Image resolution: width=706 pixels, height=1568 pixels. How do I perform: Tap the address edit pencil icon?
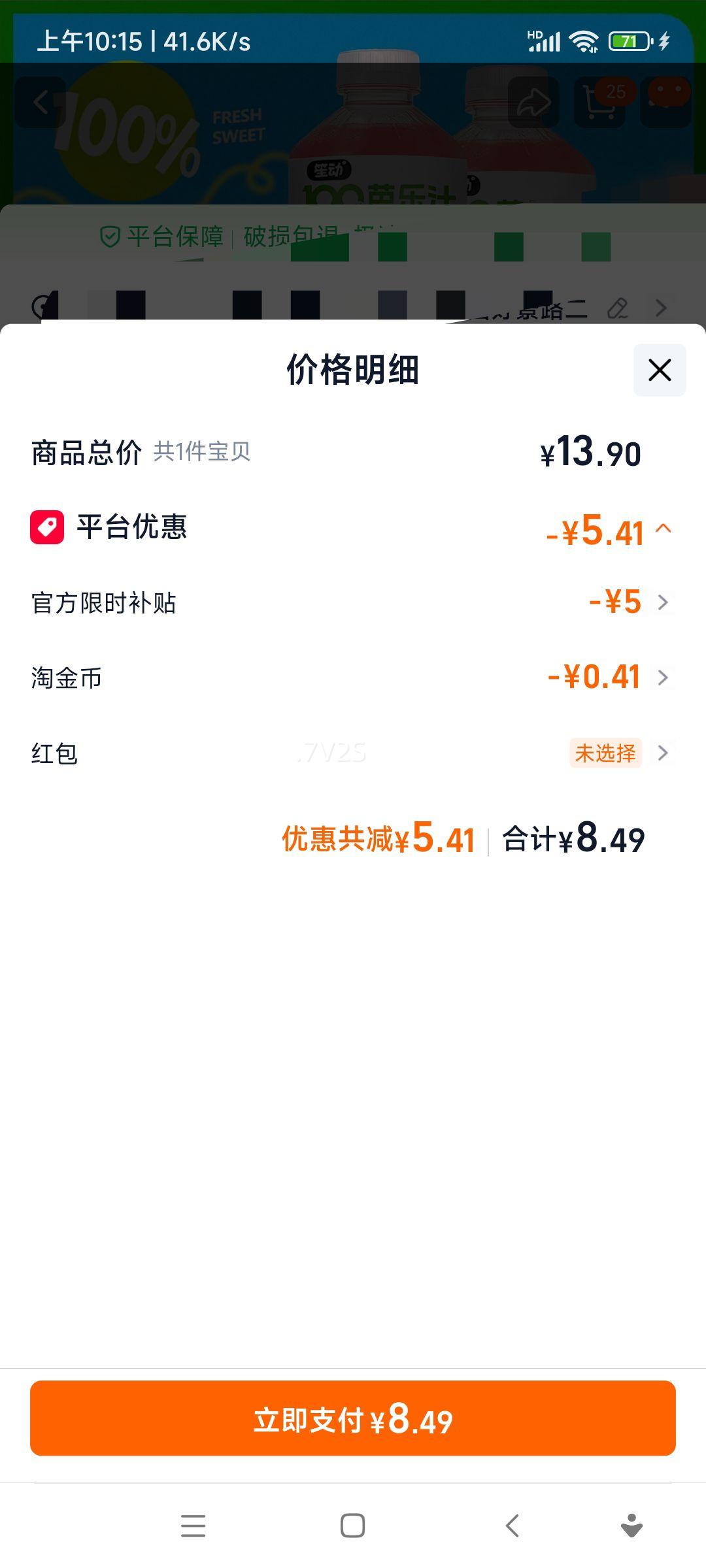617,308
